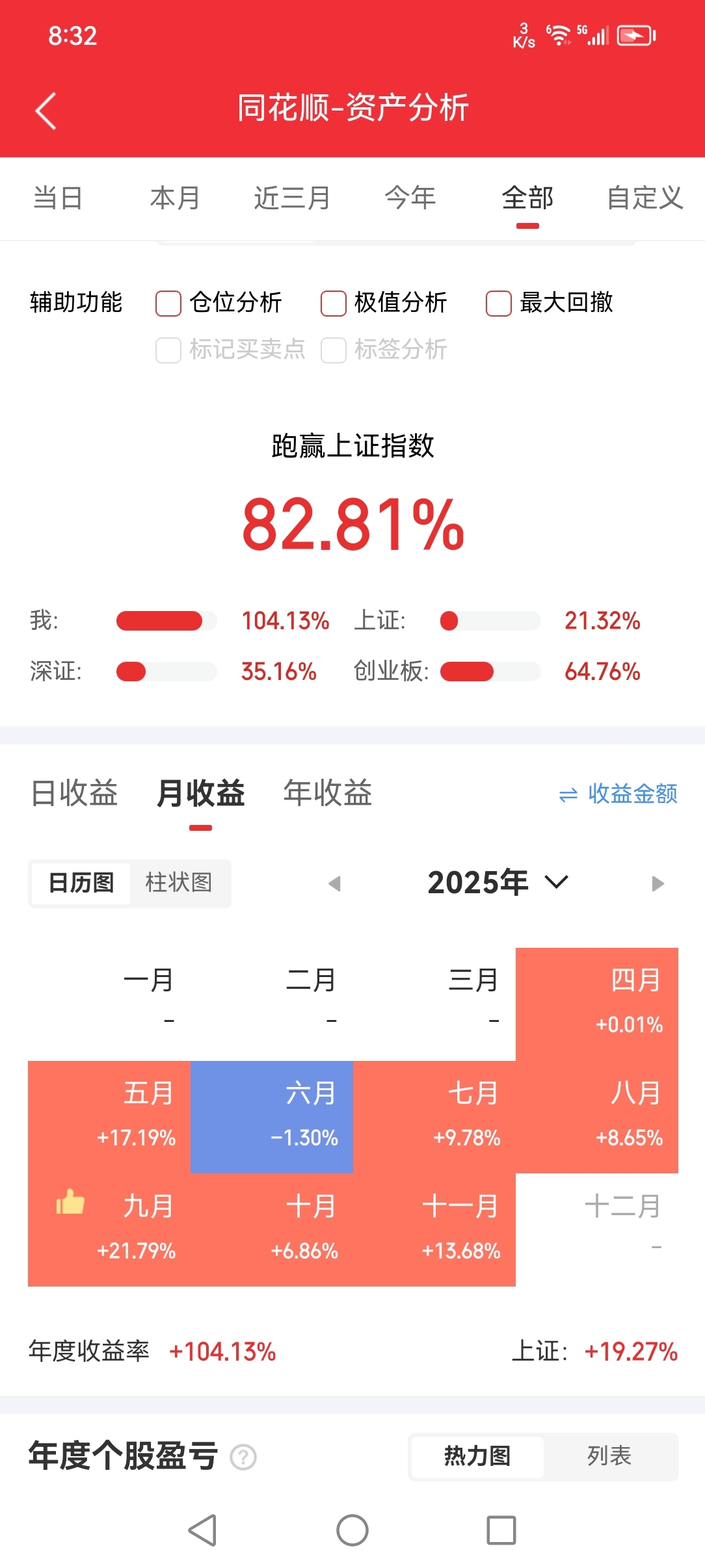Enable 仓位分析 checkbox
This screenshot has width=705, height=1568.
[168, 303]
